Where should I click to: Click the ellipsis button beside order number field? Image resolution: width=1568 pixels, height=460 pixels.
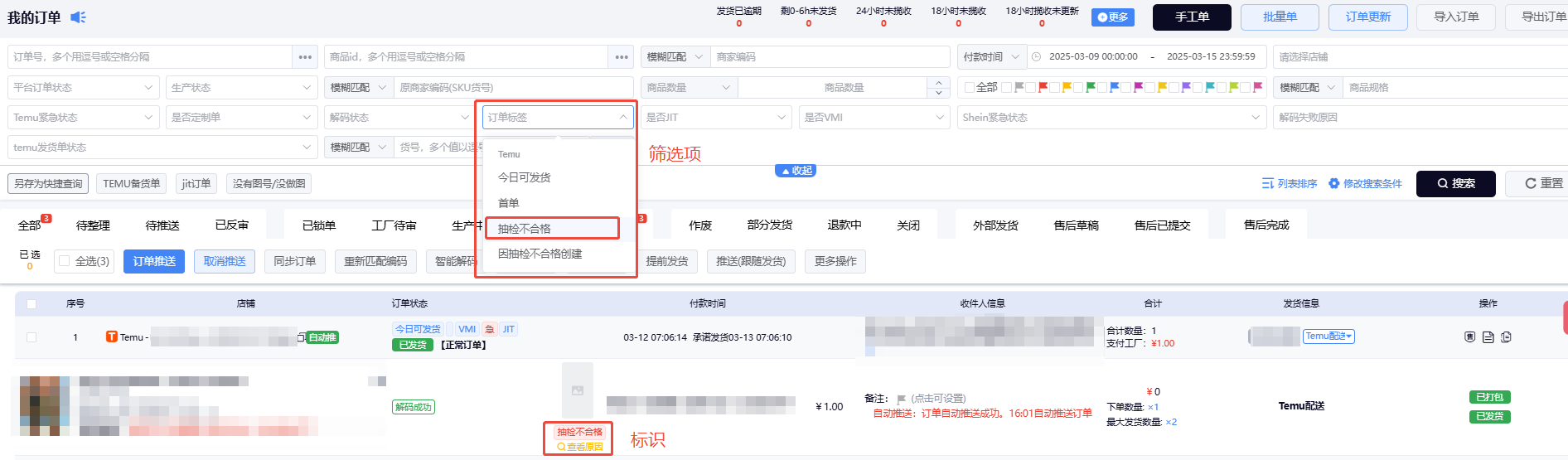point(305,57)
